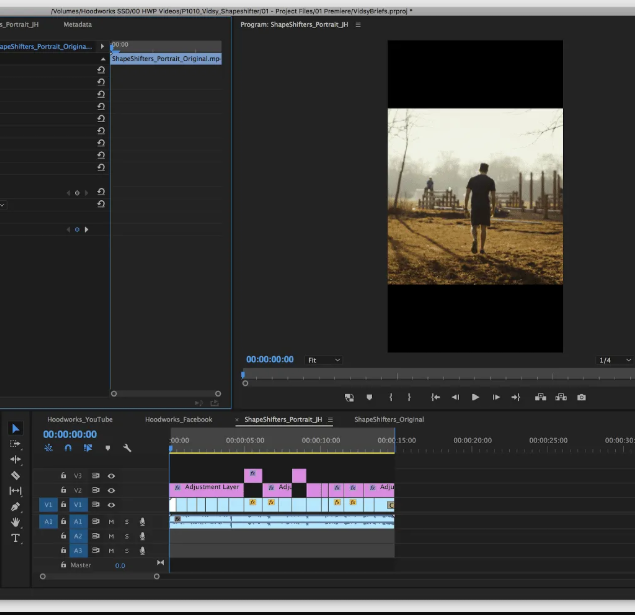
Task: Select the Pen tool
Action: 15,506
